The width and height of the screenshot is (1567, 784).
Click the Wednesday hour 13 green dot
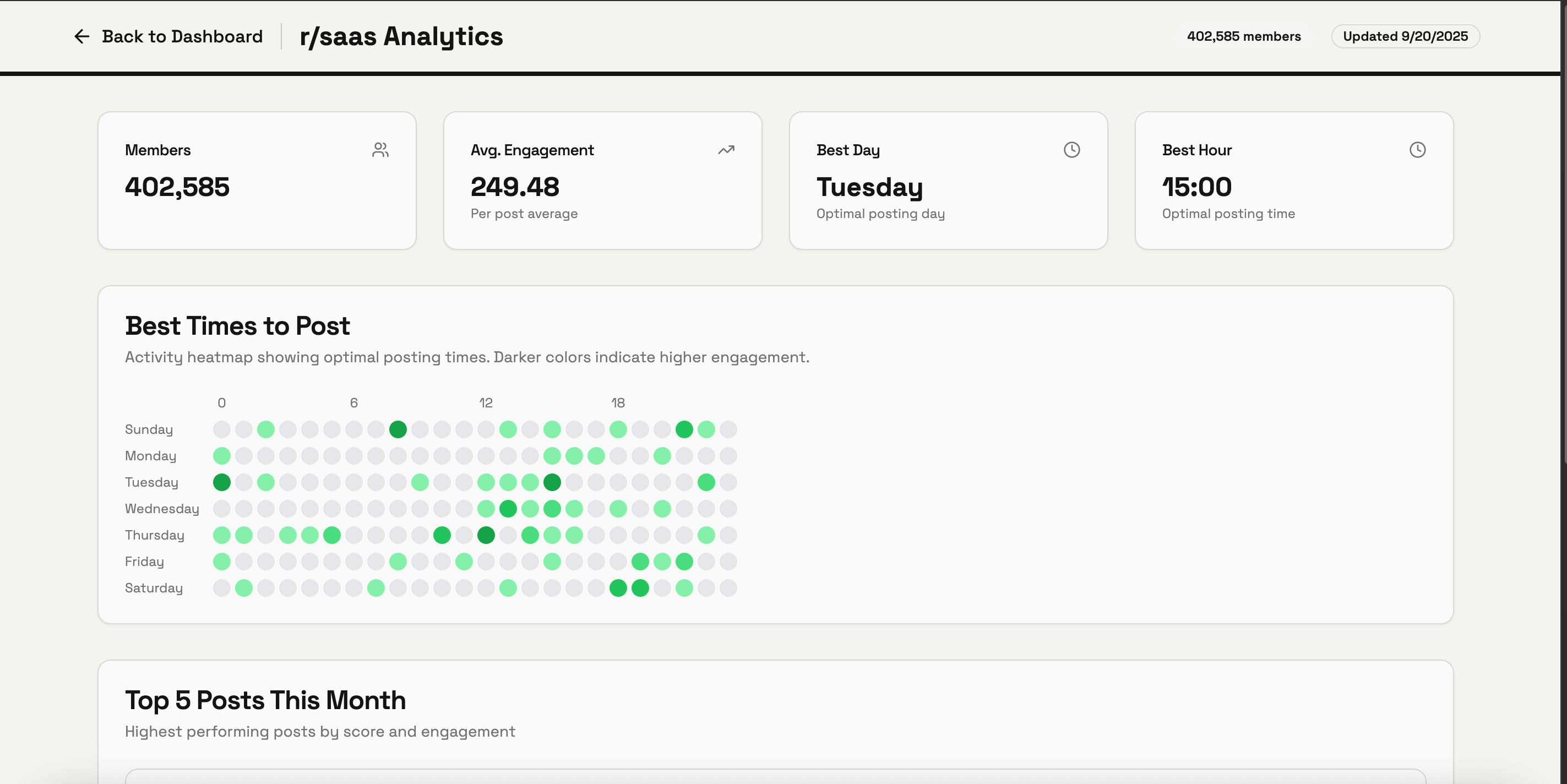pyautogui.click(x=508, y=509)
